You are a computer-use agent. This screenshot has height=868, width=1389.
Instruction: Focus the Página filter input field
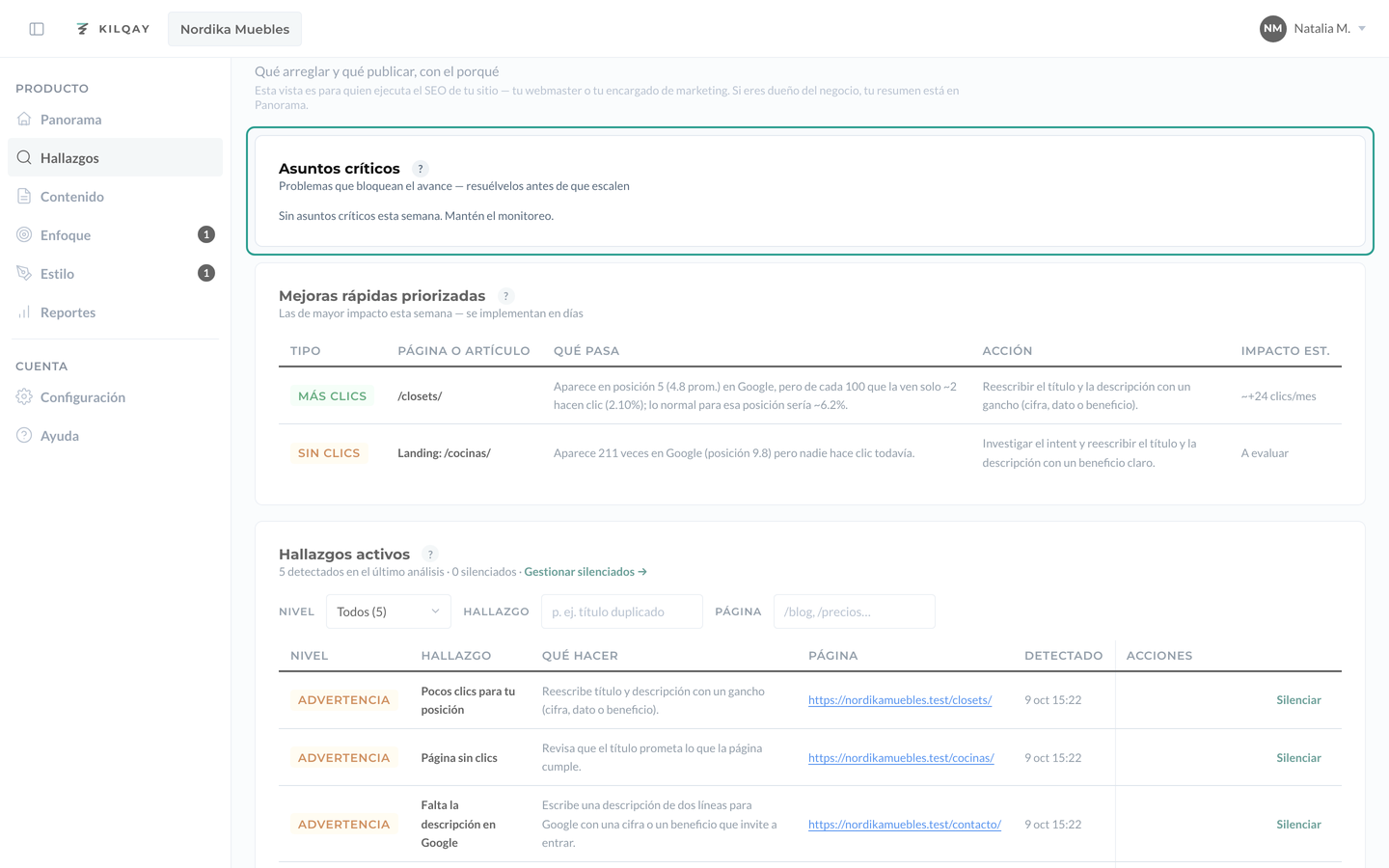855,611
